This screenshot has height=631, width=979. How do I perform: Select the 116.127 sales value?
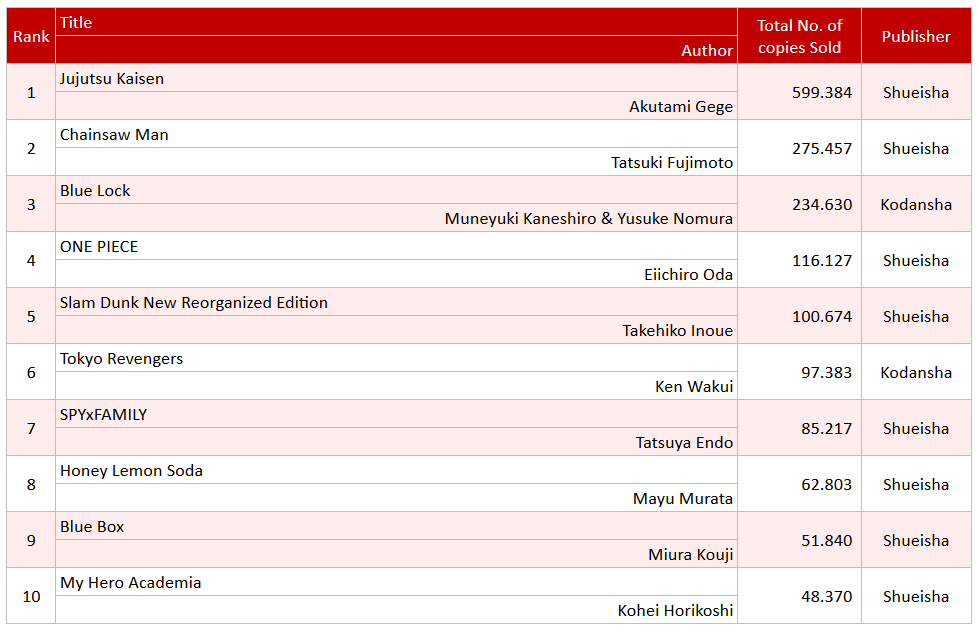pyautogui.click(x=822, y=260)
